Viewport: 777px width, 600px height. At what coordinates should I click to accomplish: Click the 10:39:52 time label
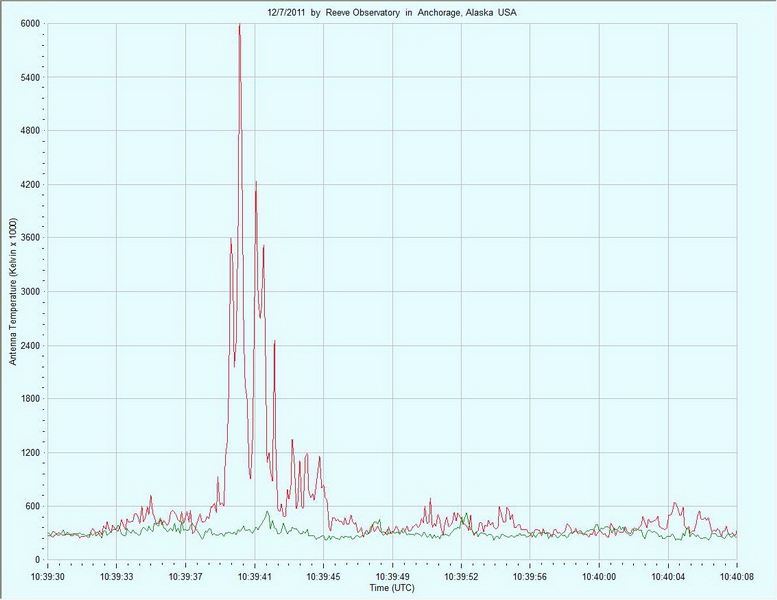[x=461, y=577]
